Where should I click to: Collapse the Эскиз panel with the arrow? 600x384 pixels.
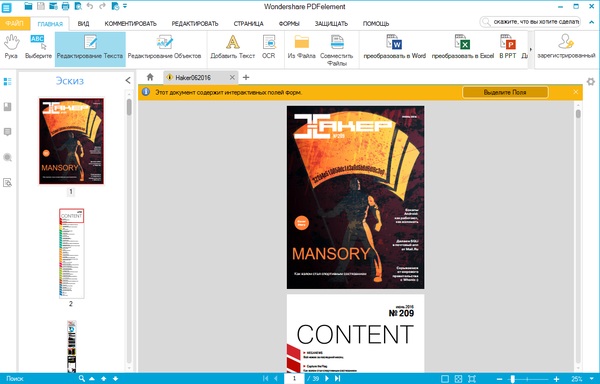click(x=128, y=80)
